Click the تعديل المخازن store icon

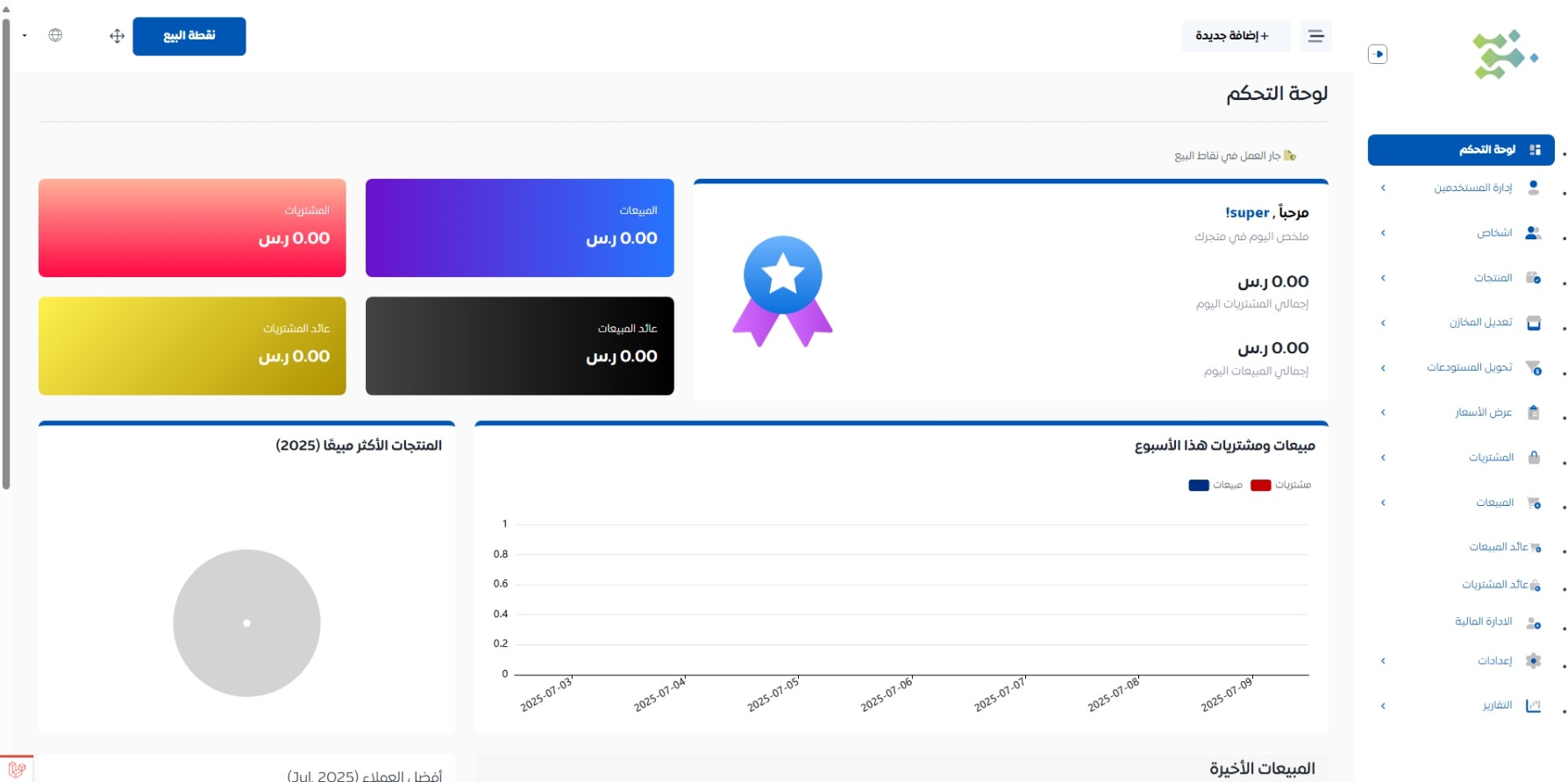[x=1533, y=323]
